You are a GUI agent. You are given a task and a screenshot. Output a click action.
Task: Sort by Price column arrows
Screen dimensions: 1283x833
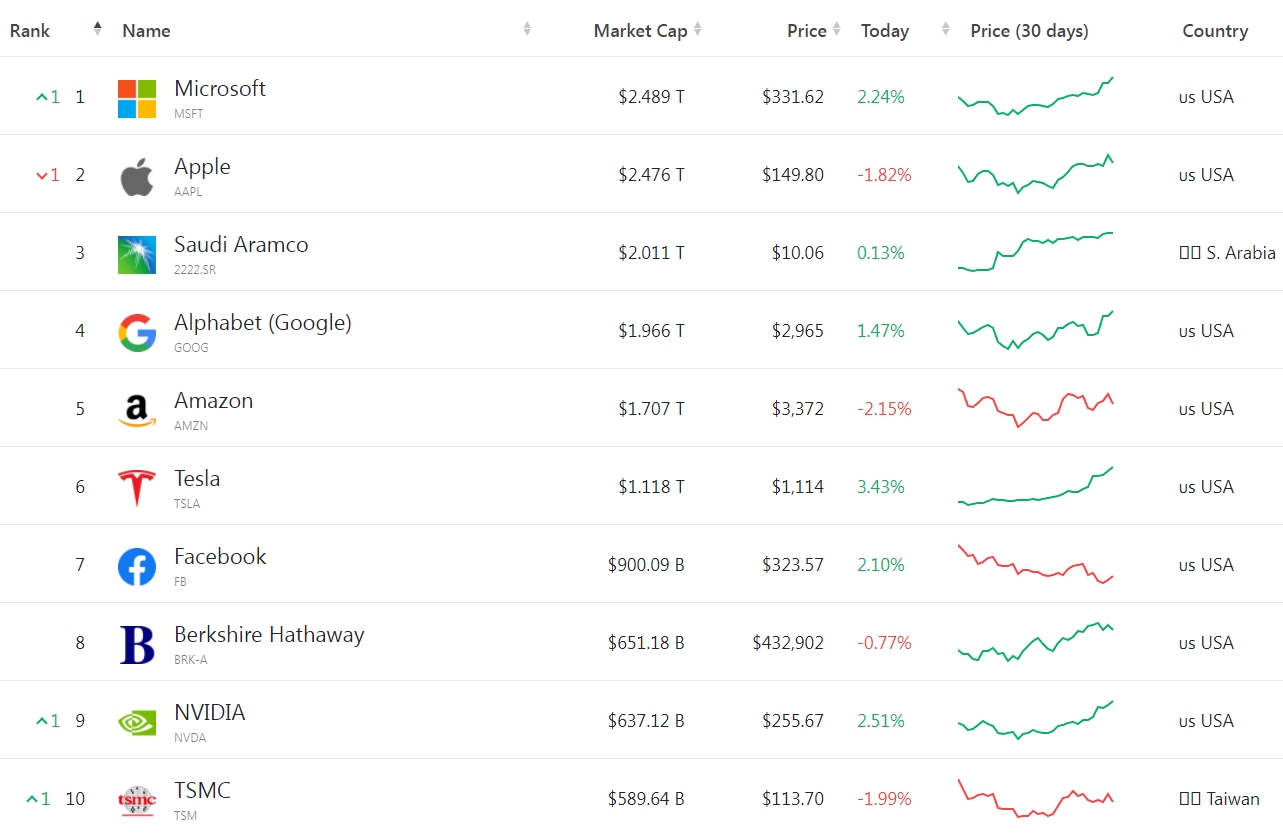836,30
